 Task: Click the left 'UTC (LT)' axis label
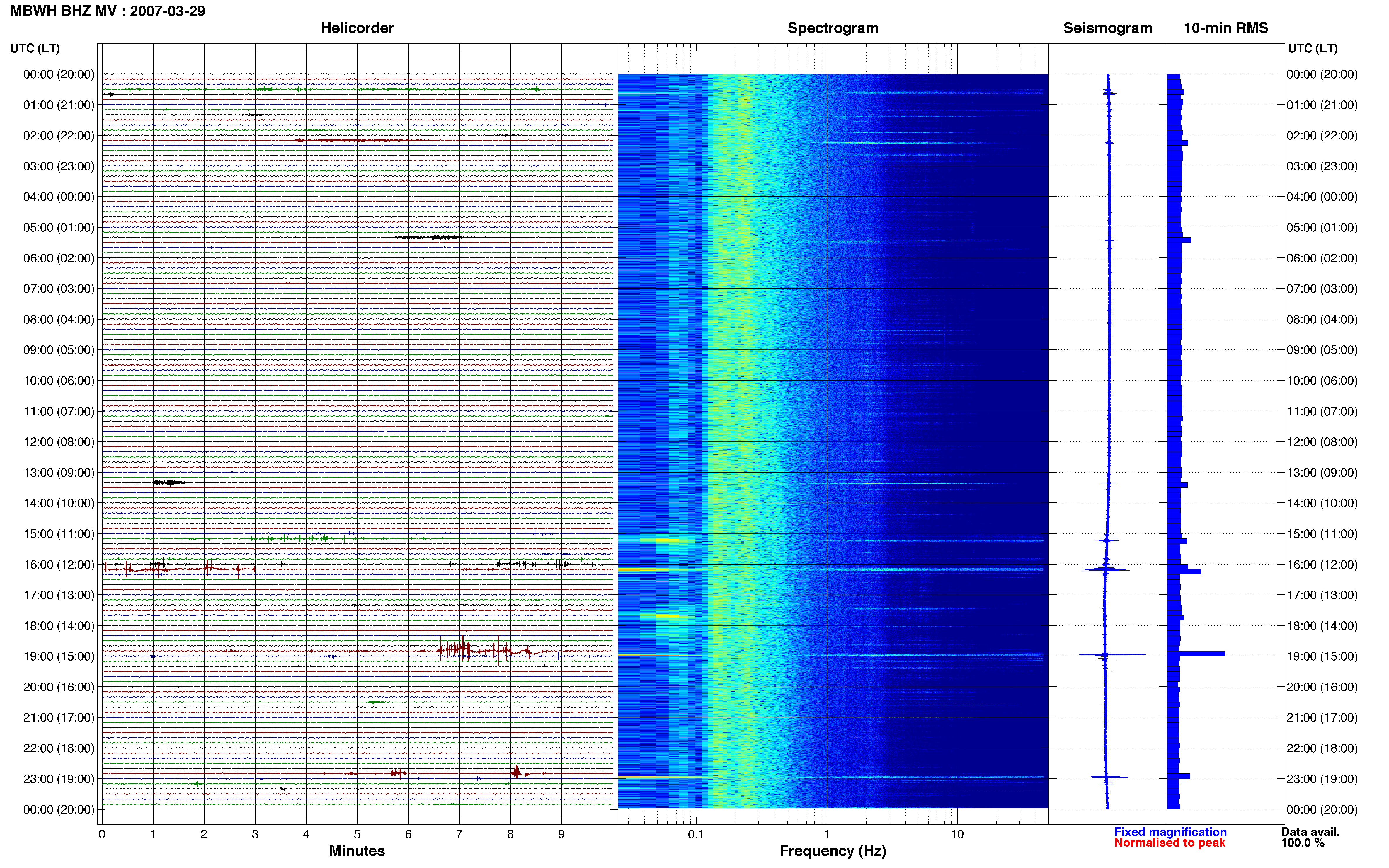[x=35, y=48]
